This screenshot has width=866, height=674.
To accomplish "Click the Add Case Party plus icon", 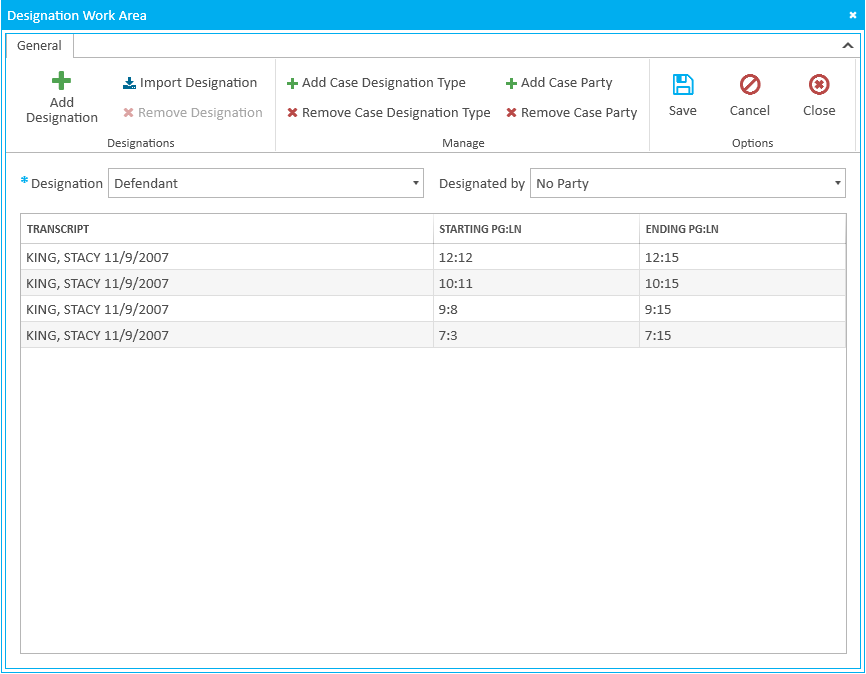I will [x=511, y=83].
